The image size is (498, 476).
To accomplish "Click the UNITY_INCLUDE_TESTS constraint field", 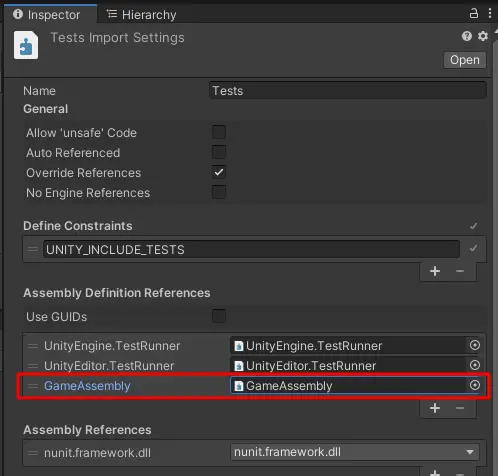I will tap(251, 249).
